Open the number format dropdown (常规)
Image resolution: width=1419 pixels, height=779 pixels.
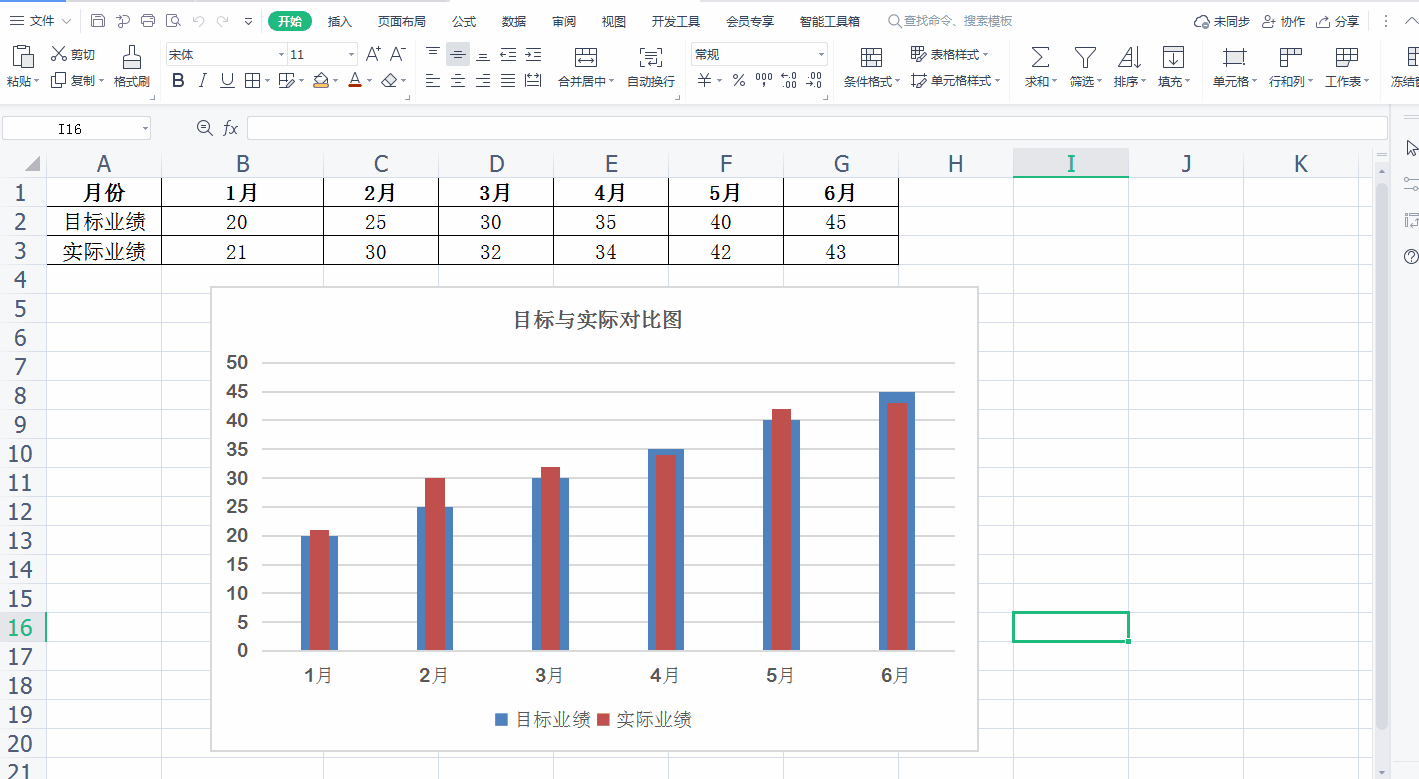pyautogui.click(x=821, y=54)
